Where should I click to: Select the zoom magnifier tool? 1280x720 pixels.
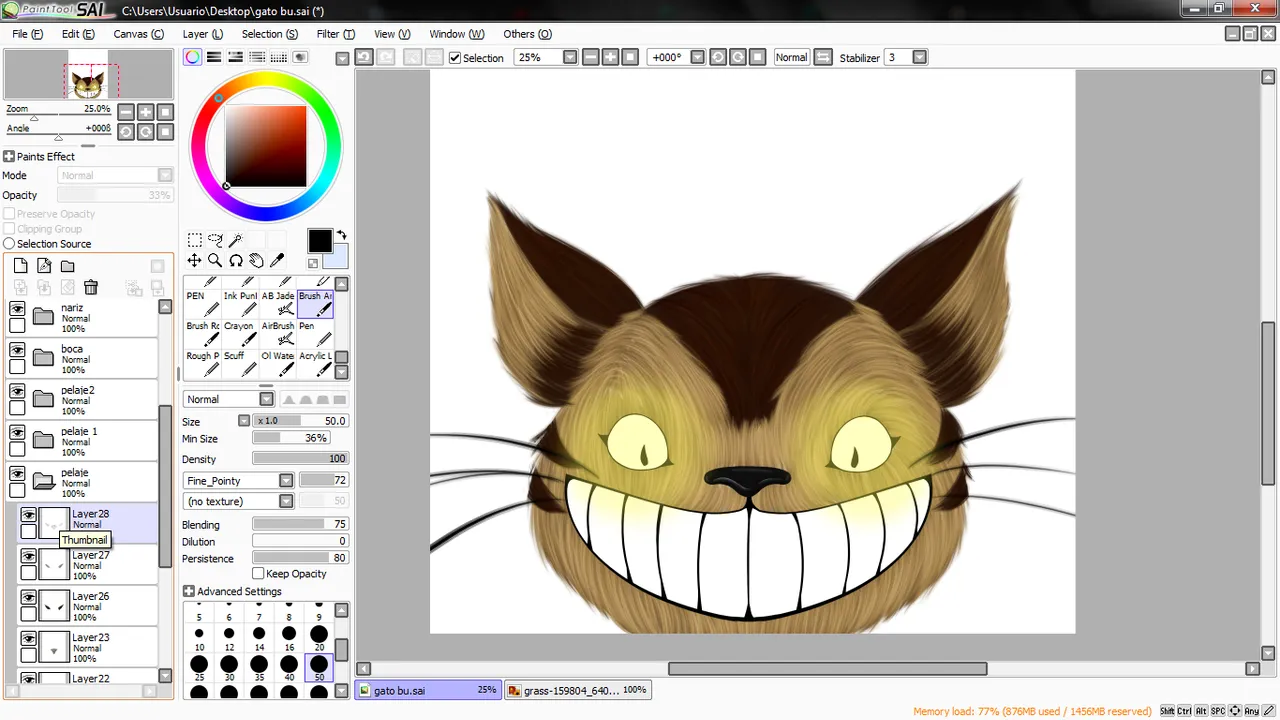click(215, 260)
